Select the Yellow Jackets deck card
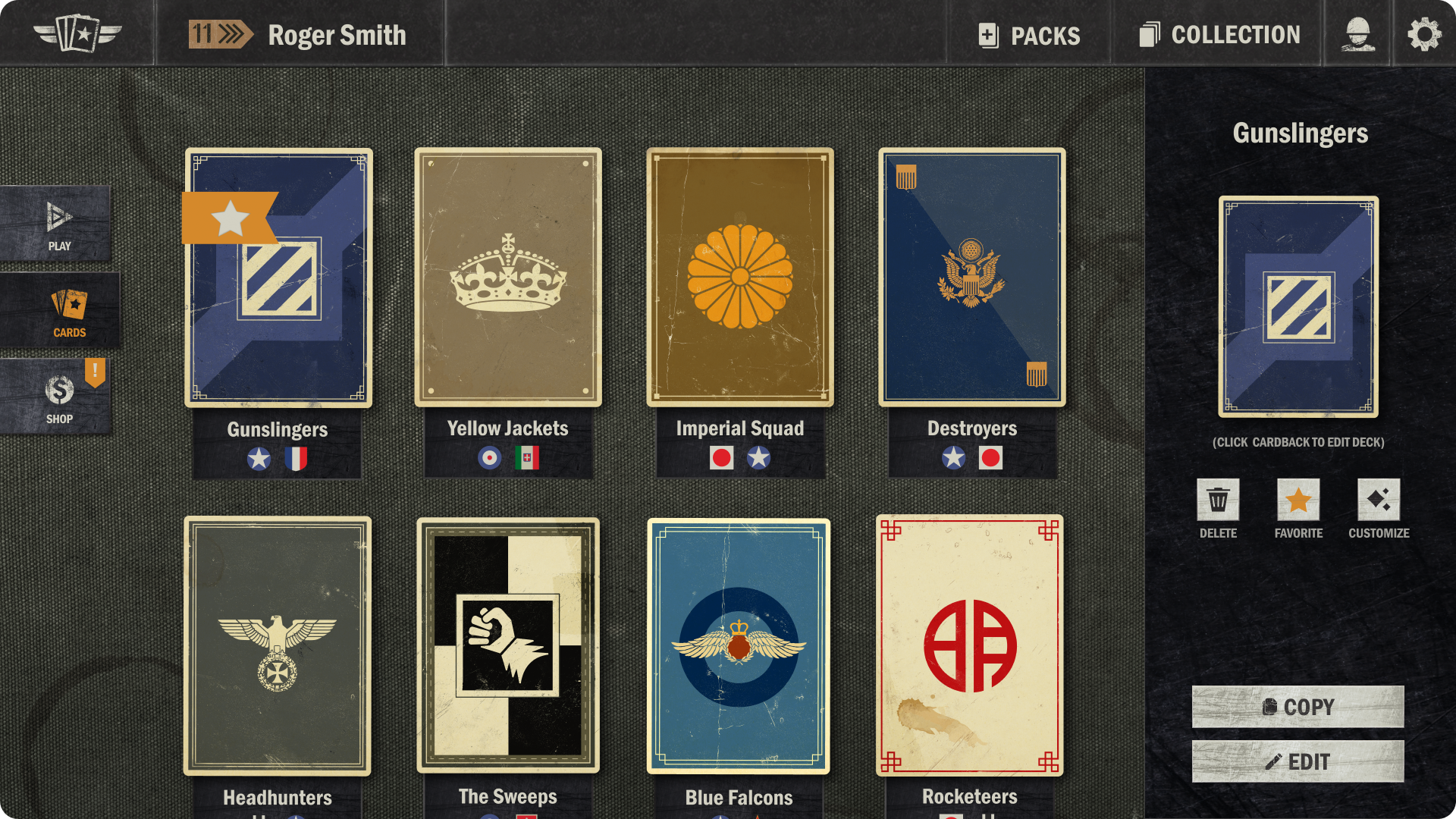 (x=508, y=278)
